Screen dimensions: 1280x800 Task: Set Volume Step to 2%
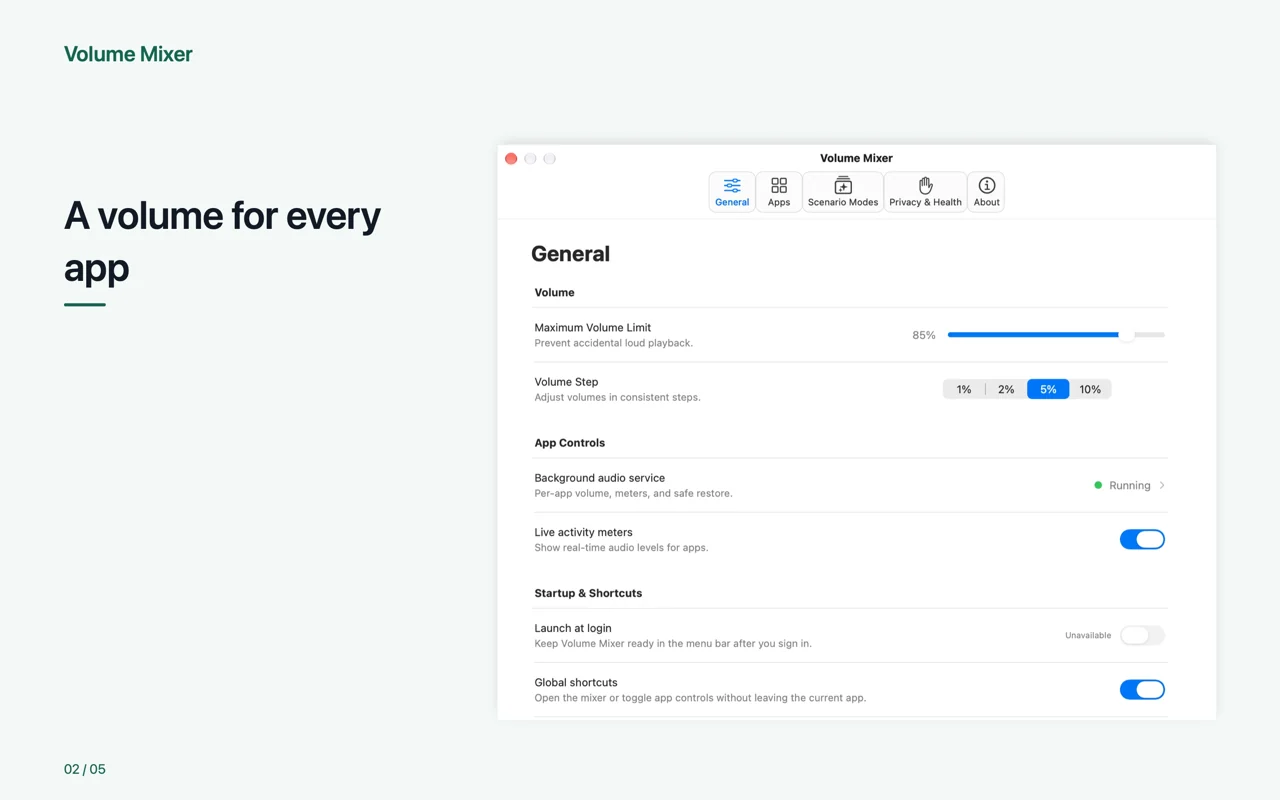click(1006, 389)
